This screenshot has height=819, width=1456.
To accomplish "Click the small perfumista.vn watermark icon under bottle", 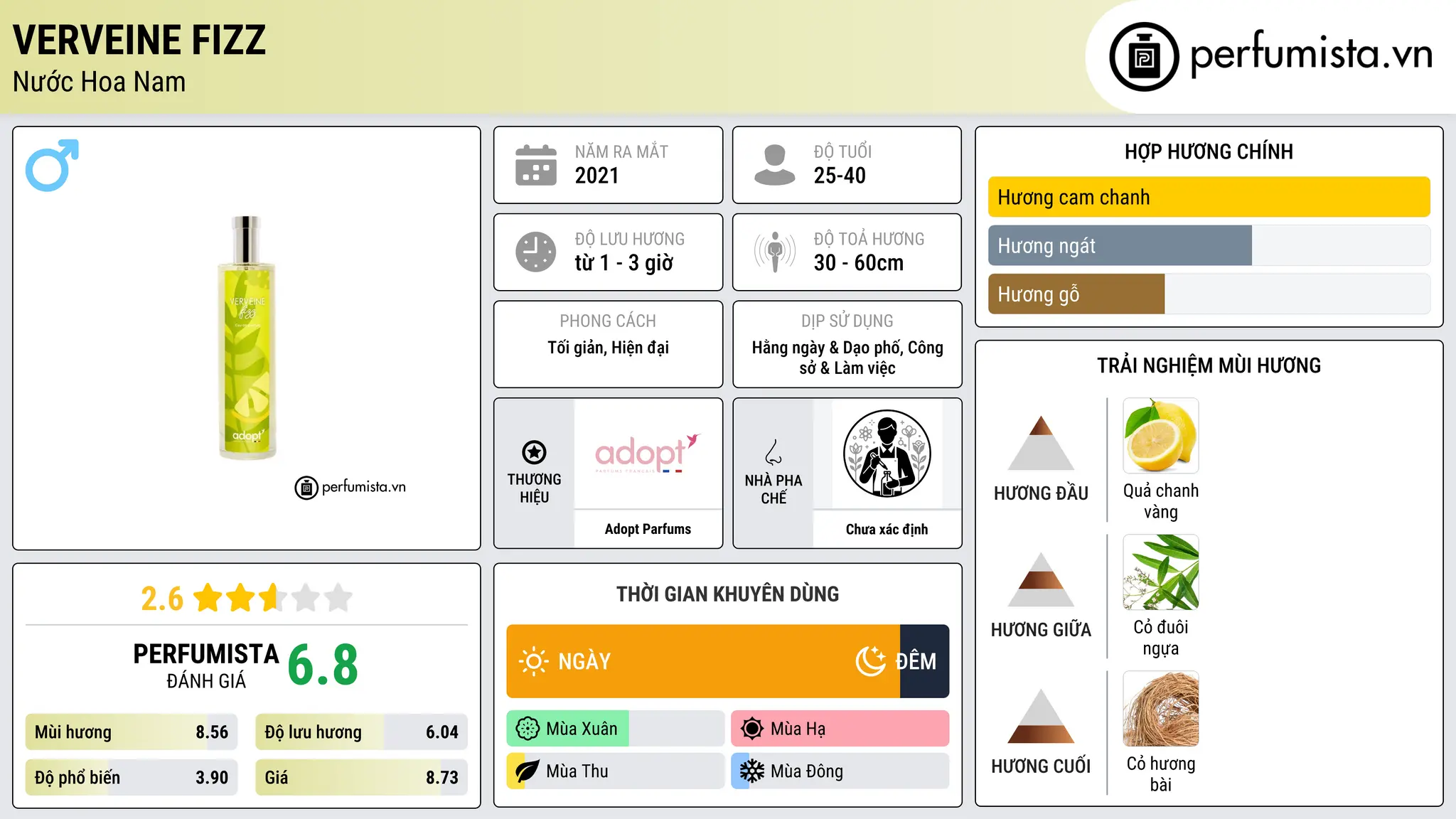I will click(x=306, y=488).
